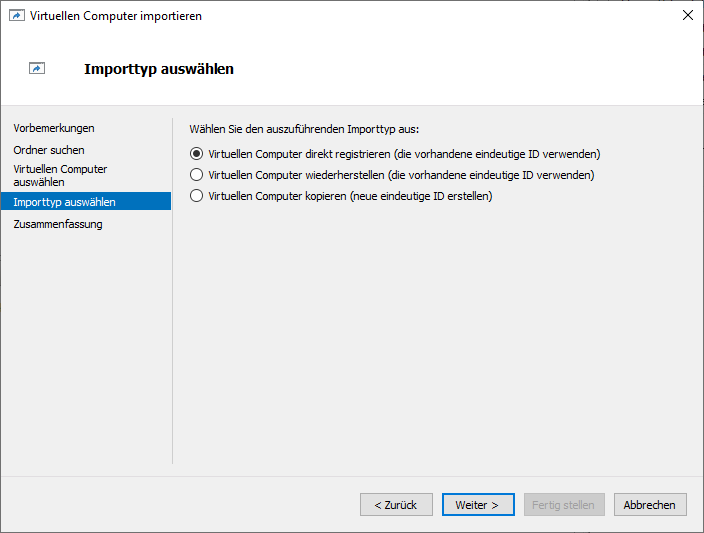Click the import wizard icon in title bar

point(16,15)
